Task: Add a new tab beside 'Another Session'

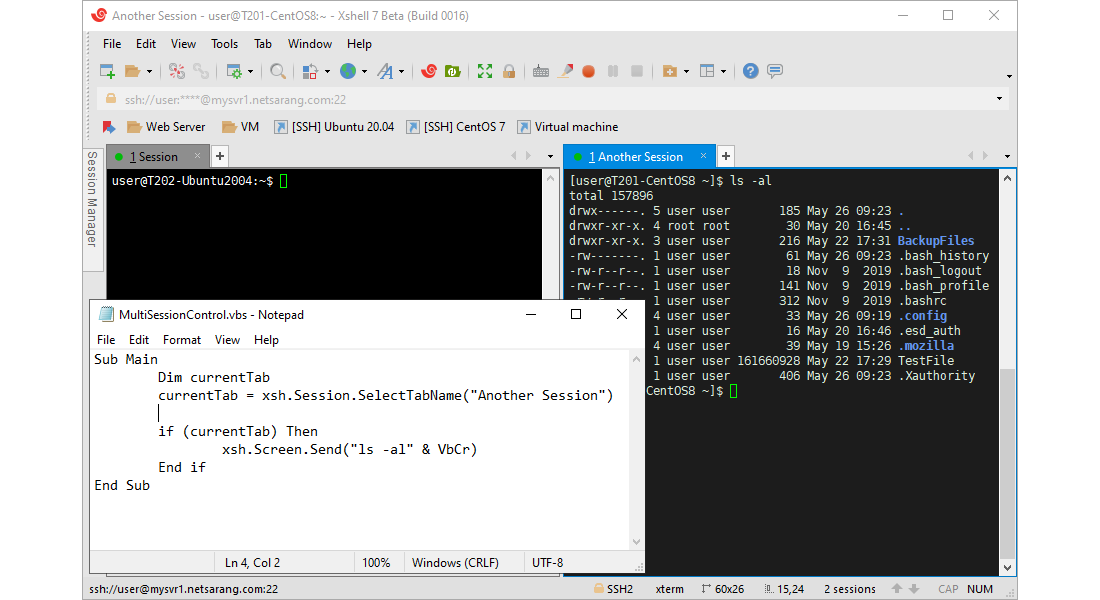Action: click(726, 156)
